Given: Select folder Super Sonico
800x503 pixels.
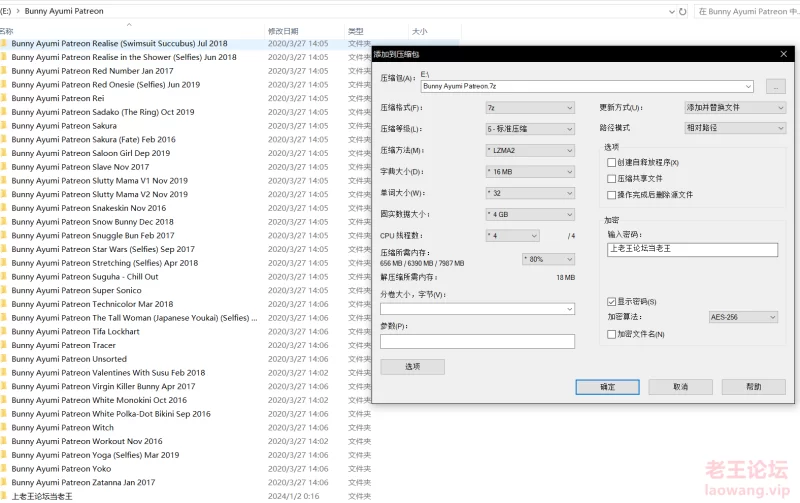Looking at the screenshot, I should coord(77,291).
